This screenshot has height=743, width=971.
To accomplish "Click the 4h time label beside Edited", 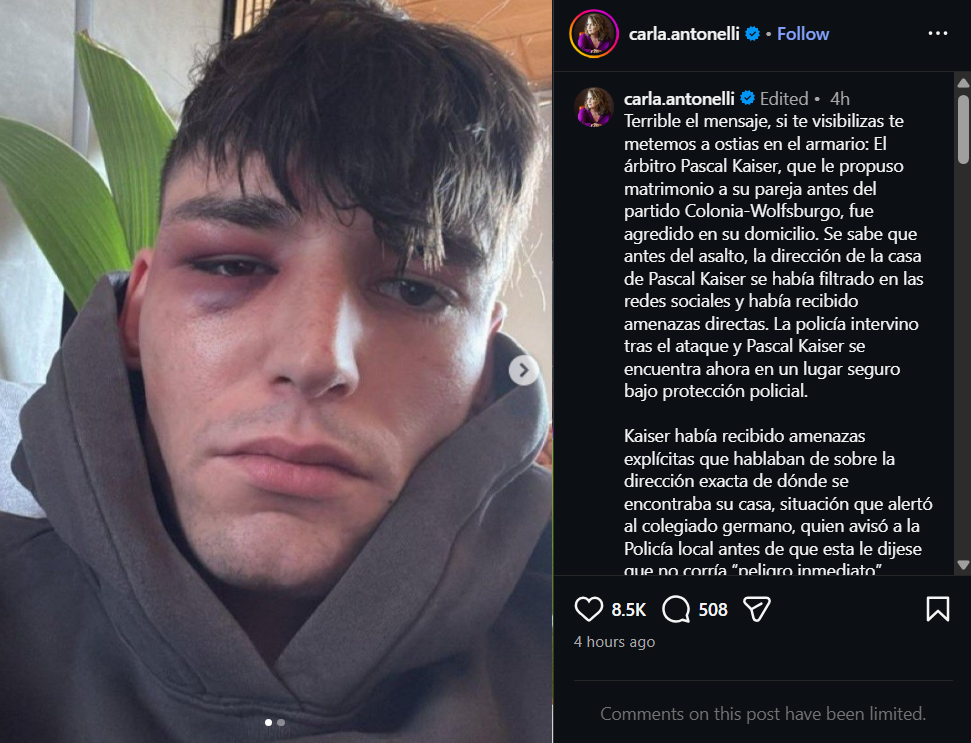I will [840, 98].
